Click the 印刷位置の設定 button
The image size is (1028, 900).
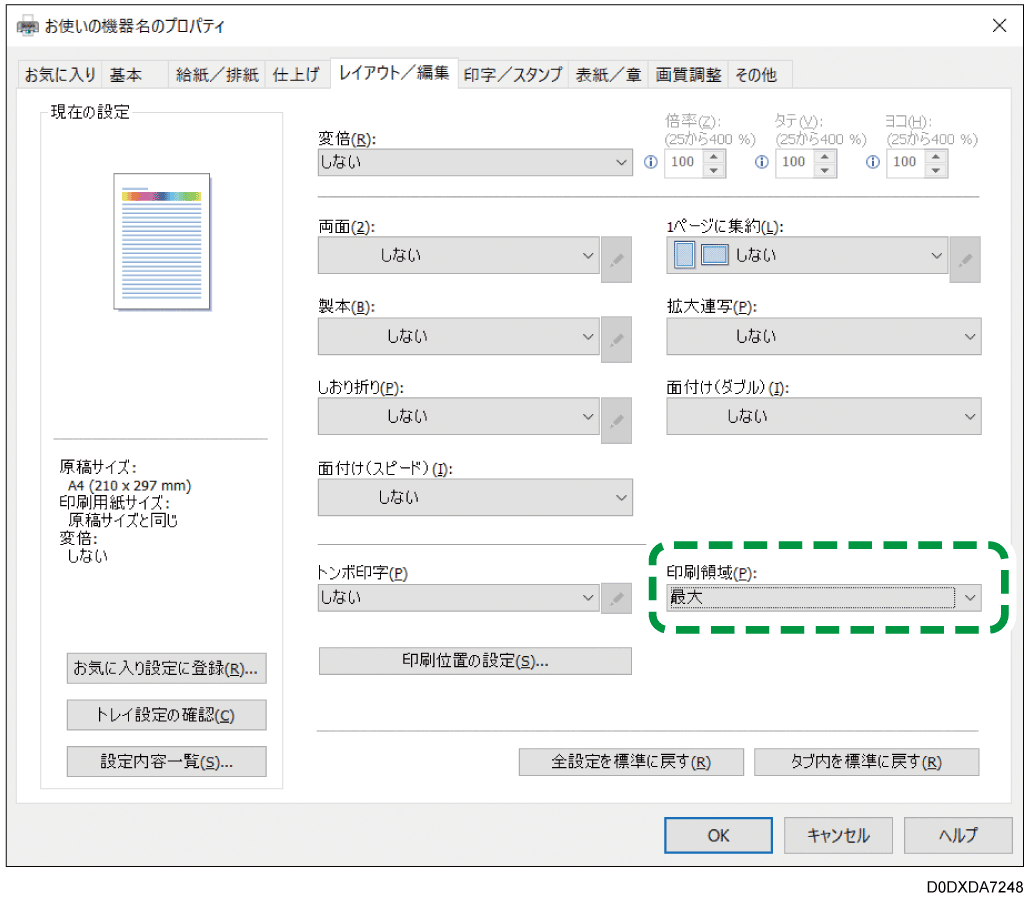point(475,661)
